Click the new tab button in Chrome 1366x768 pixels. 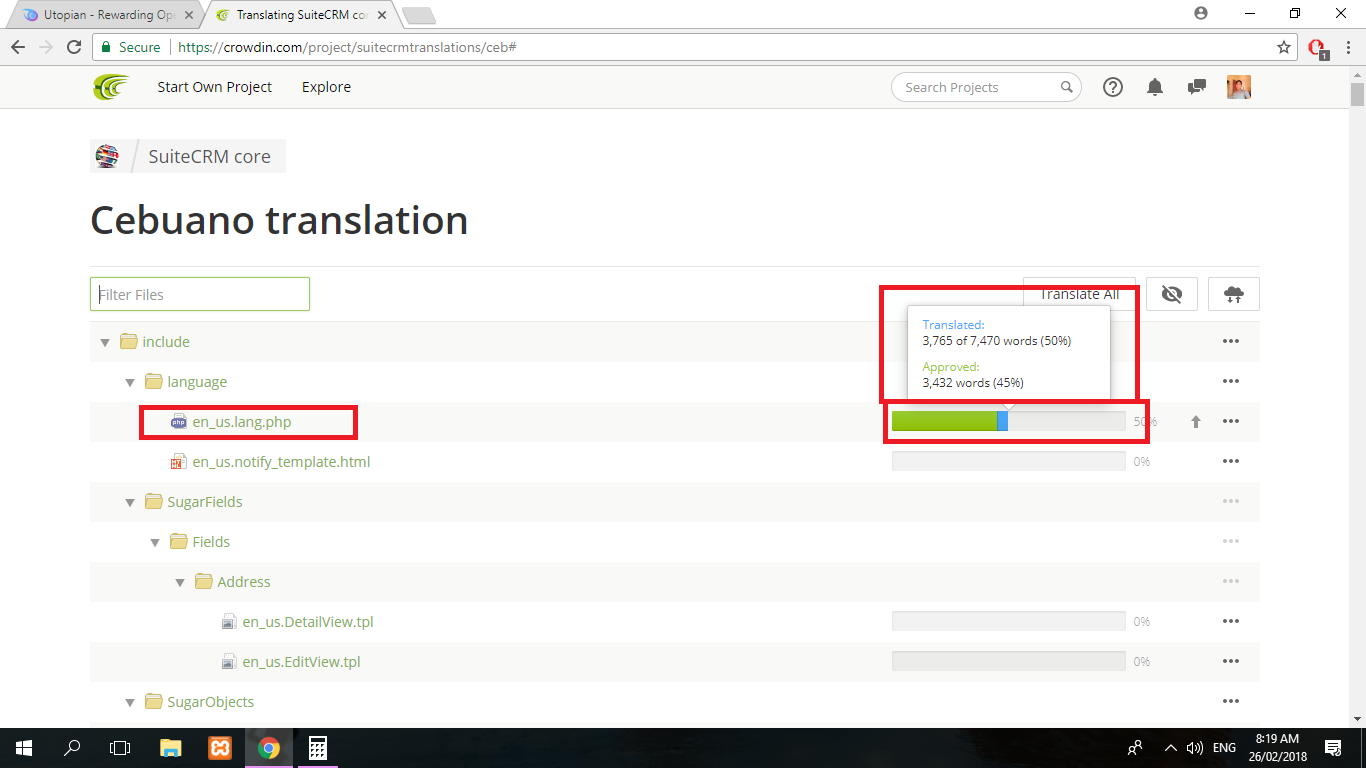(418, 15)
